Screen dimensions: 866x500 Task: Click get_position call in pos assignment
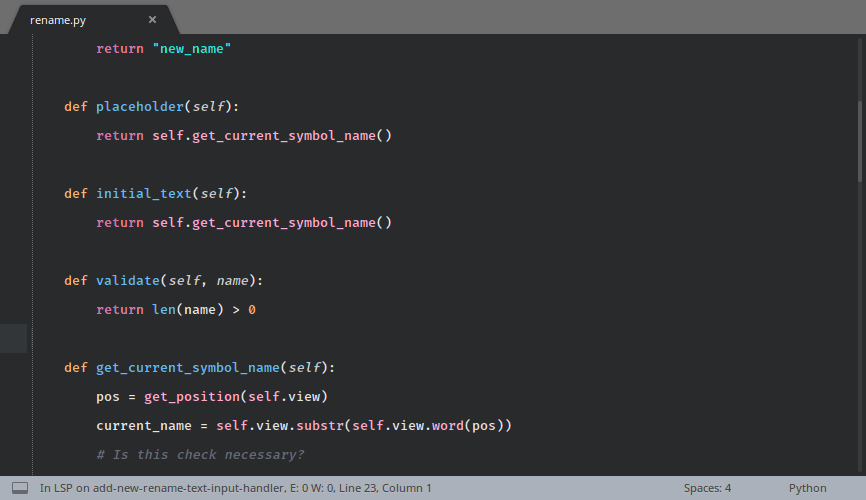coord(192,397)
